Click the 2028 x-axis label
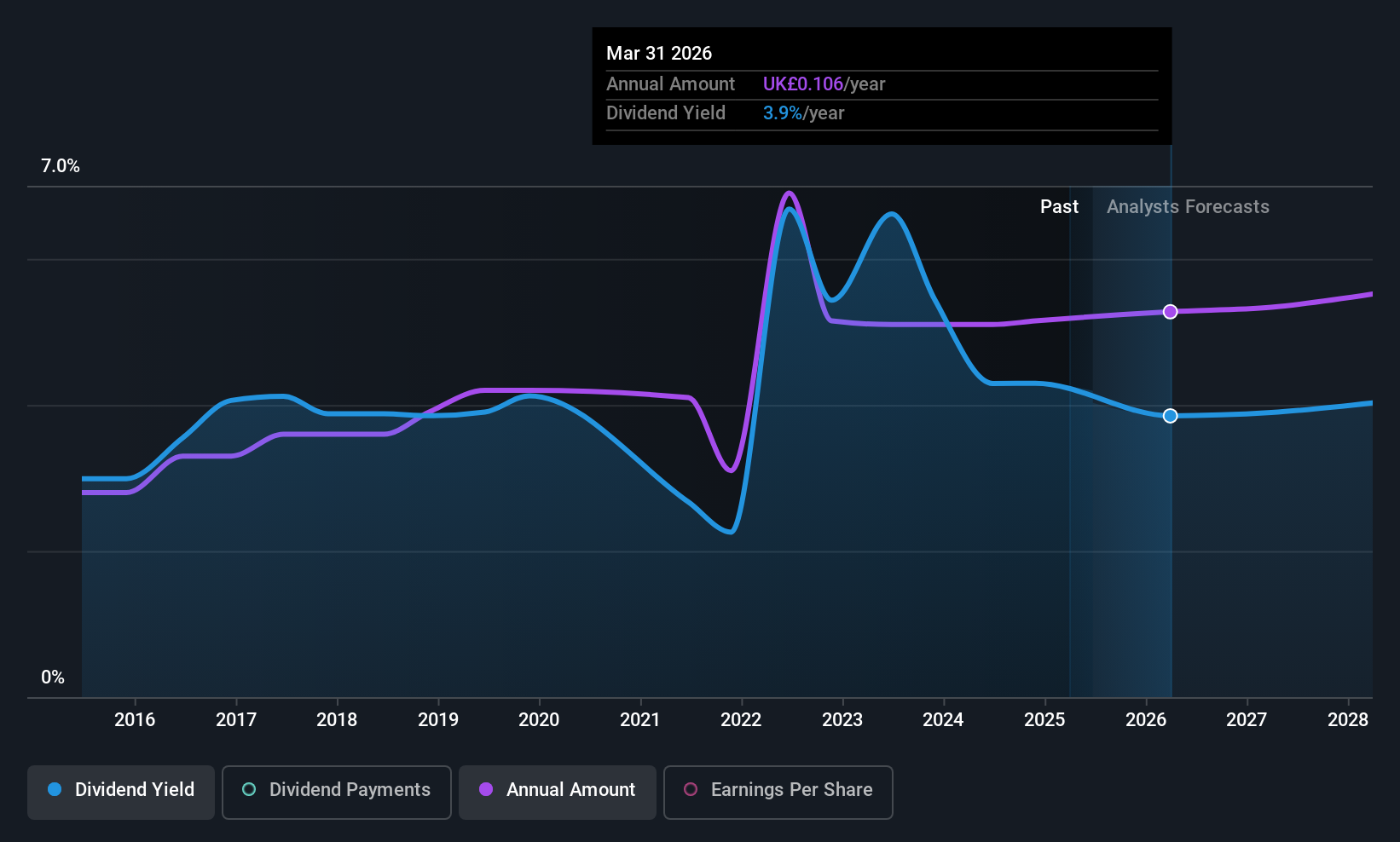Screen dimensions: 1400x842 pyautogui.click(x=1348, y=720)
